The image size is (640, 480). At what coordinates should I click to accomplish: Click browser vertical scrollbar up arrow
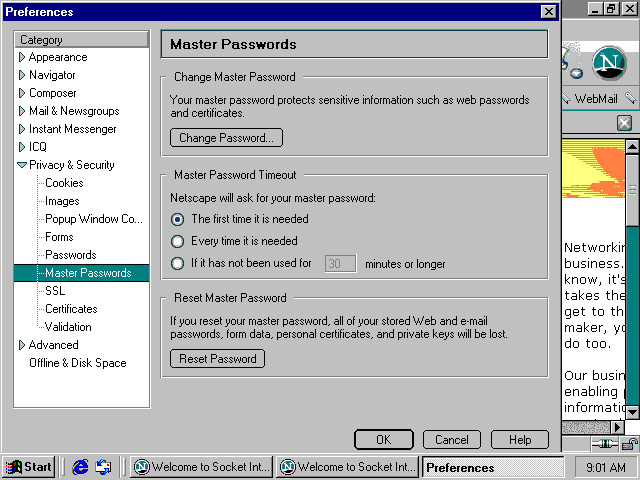tap(632, 146)
